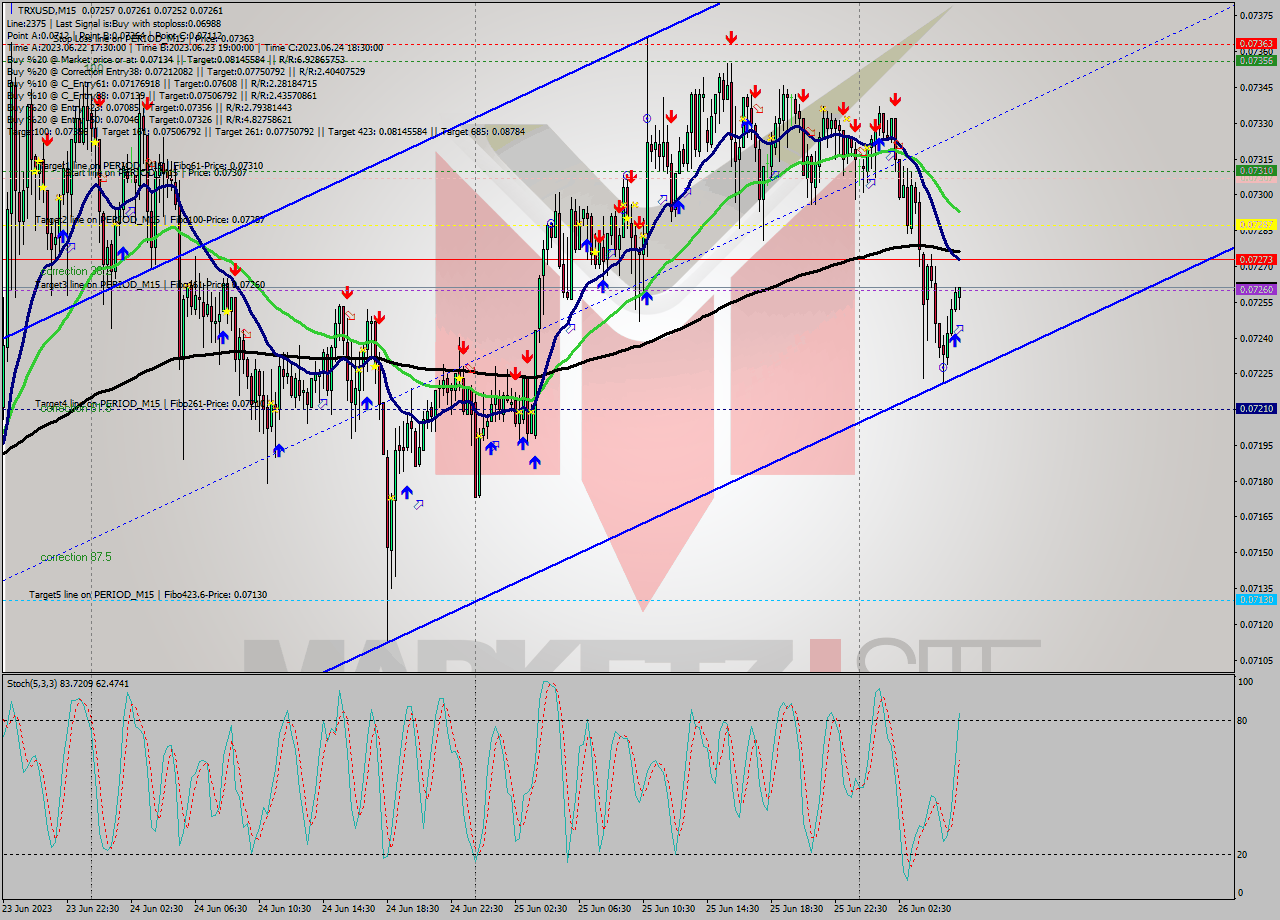This screenshot has width=1280, height=920.
Task: Click the green 0.07356 price label
Action: [1255, 60]
